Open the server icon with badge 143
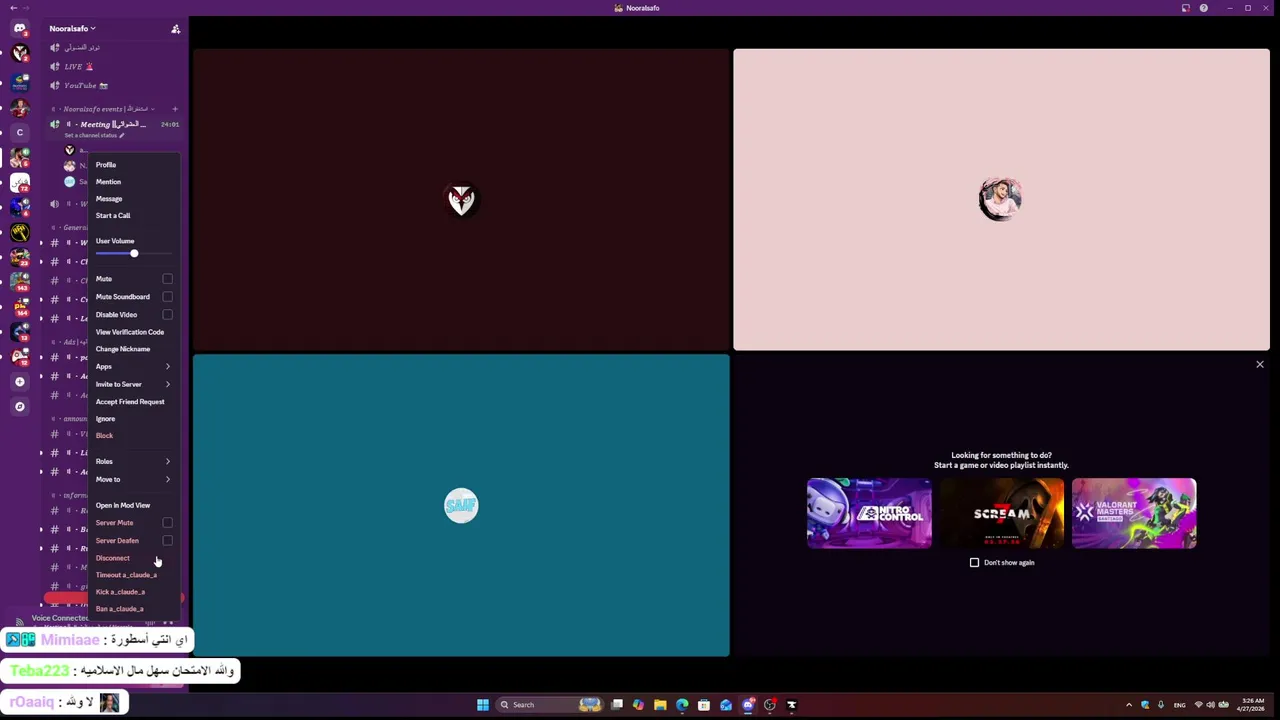The width and height of the screenshot is (1280, 720). [19, 282]
